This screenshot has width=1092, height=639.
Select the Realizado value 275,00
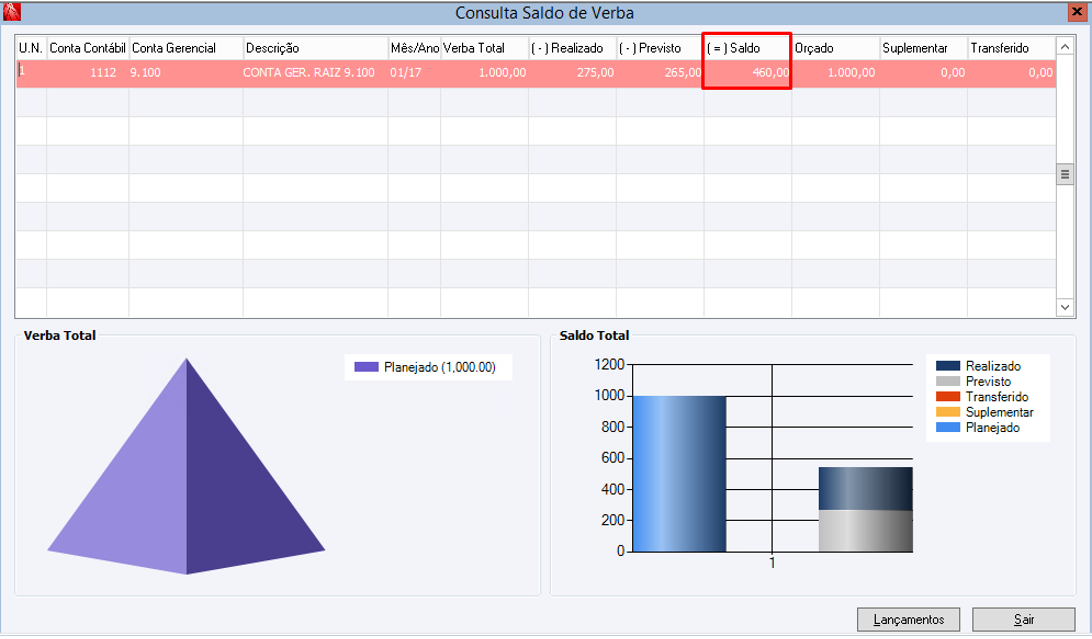point(572,72)
